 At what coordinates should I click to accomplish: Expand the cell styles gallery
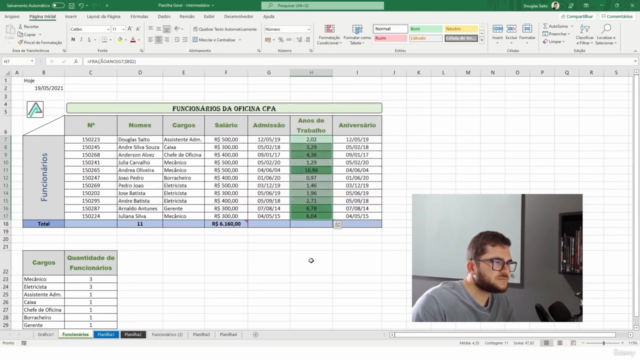point(482,40)
